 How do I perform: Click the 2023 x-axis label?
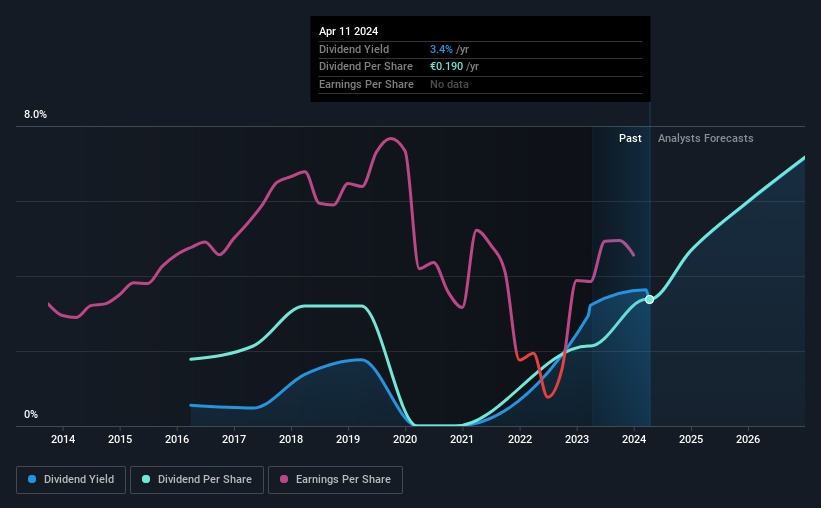point(577,439)
